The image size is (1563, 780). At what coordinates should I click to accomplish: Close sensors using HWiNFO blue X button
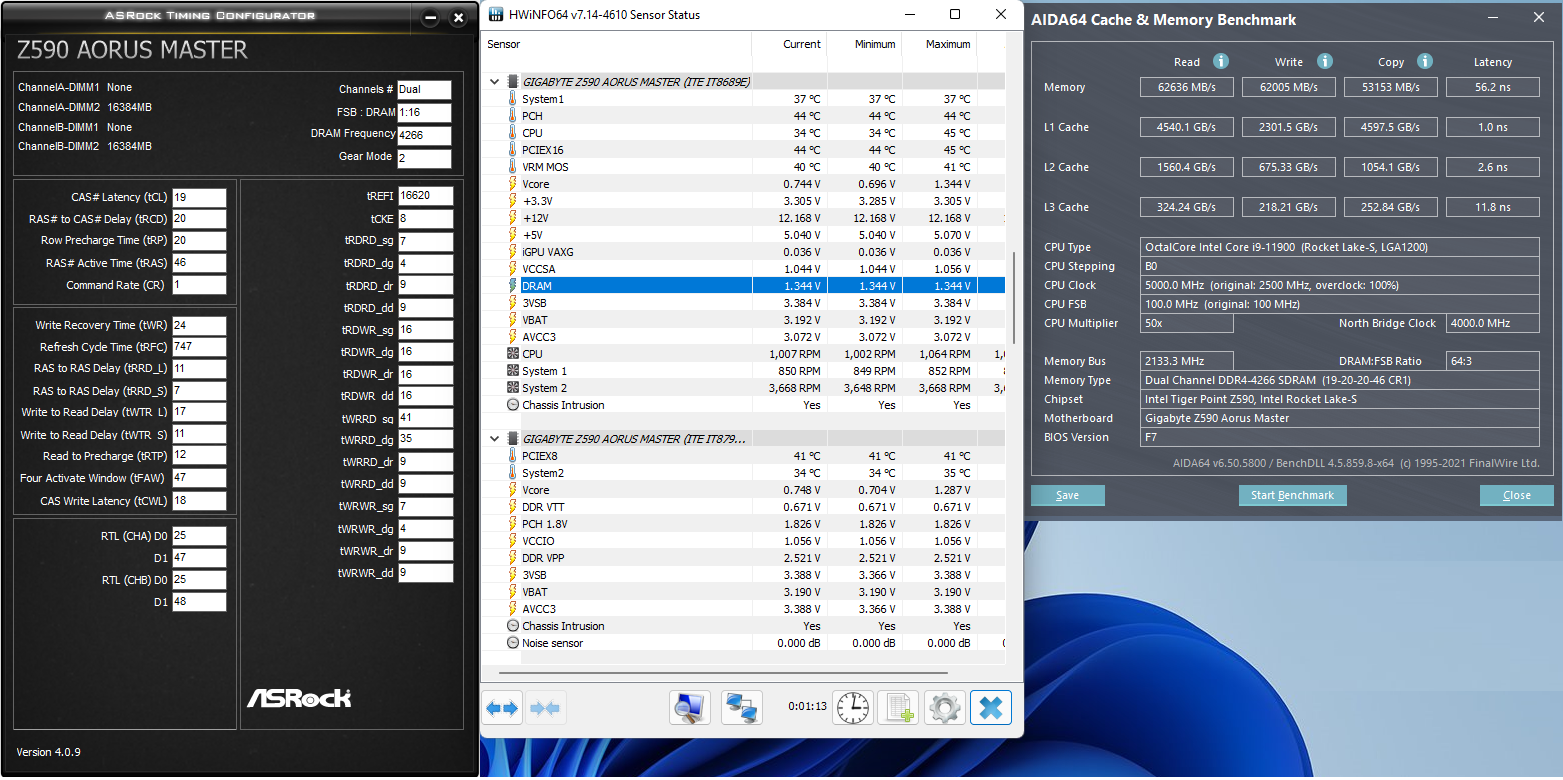pos(991,708)
